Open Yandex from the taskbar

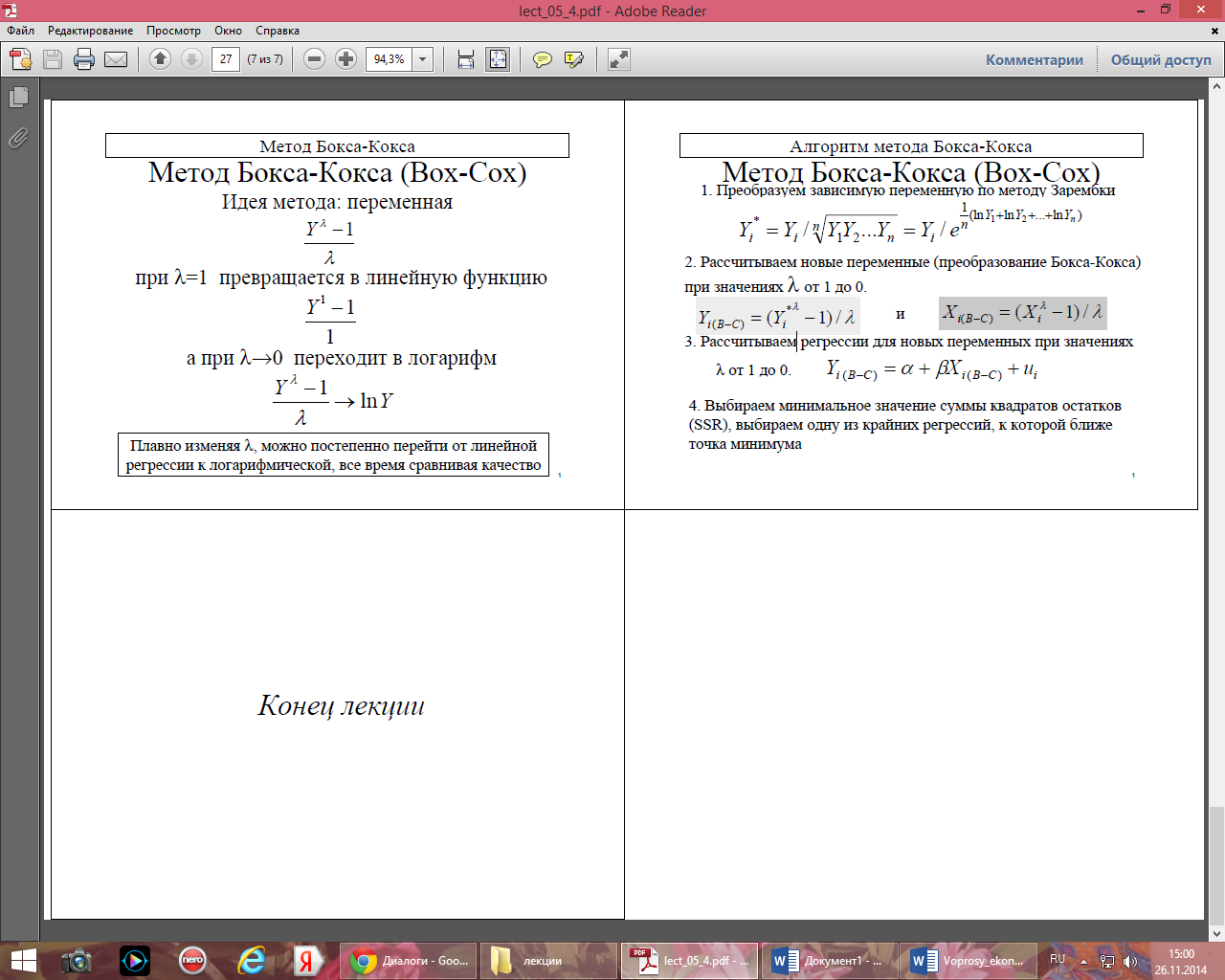(x=308, y=961)
